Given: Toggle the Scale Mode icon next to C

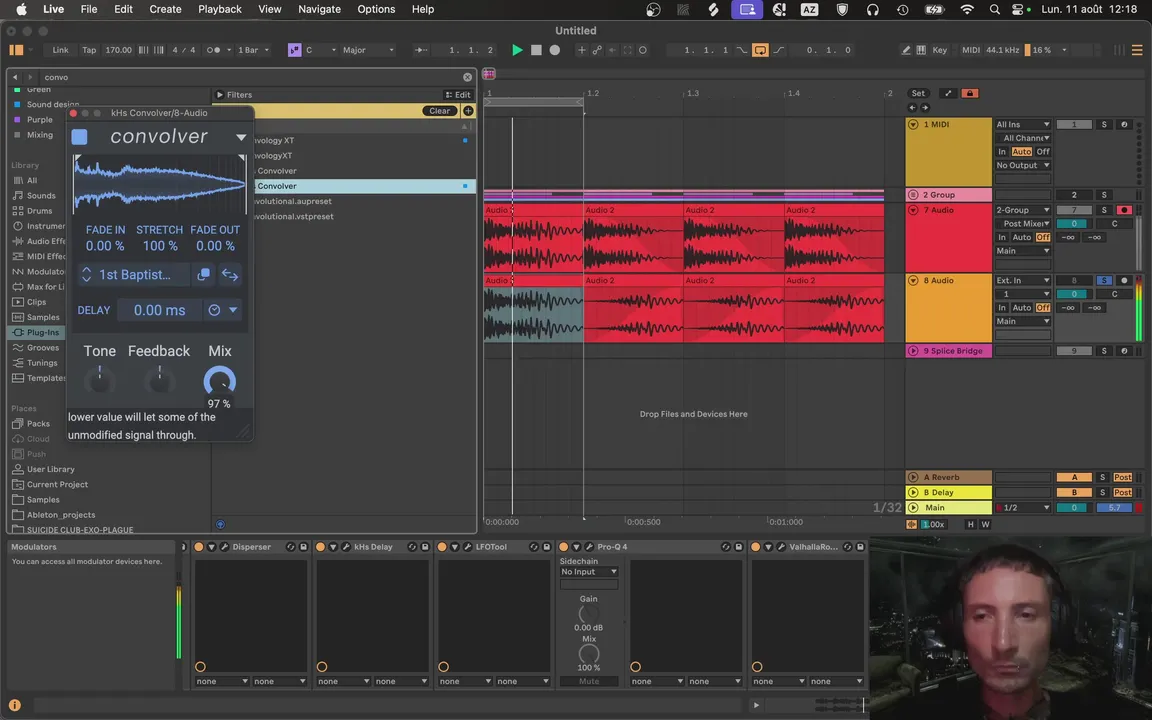Looking at the screenshot, I should coord(294,50).
